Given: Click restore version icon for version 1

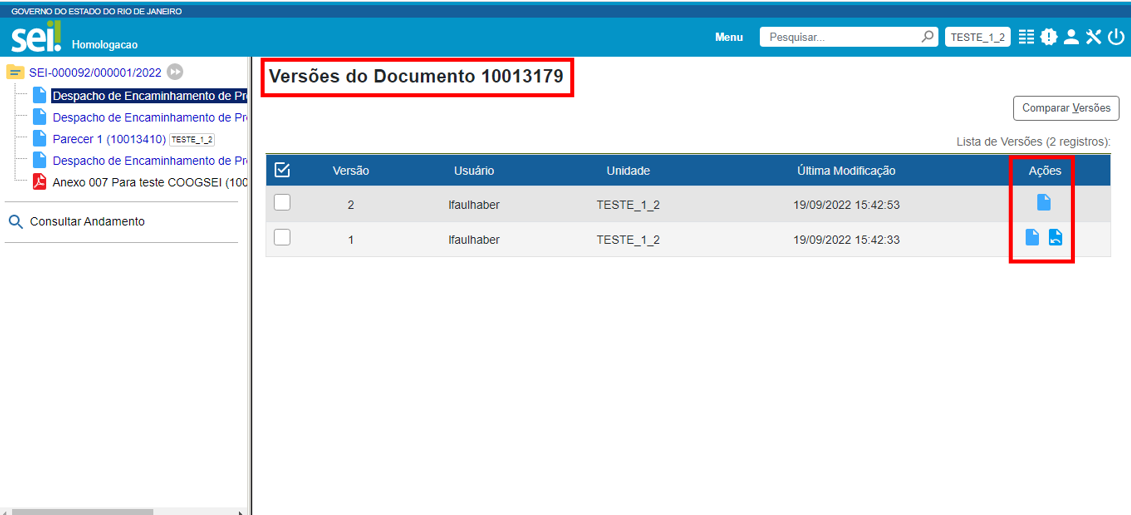Looking at the screenshot, I should pos(1055,238).
